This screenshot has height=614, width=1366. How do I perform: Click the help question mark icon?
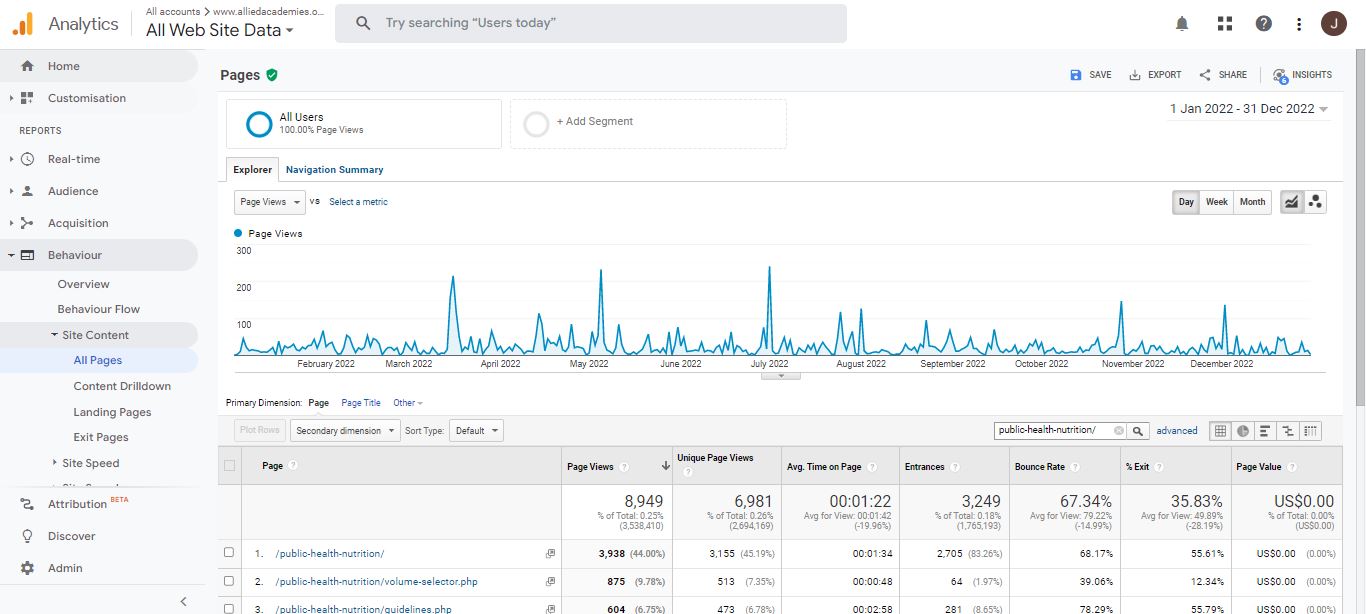(x=1264, y=24)
